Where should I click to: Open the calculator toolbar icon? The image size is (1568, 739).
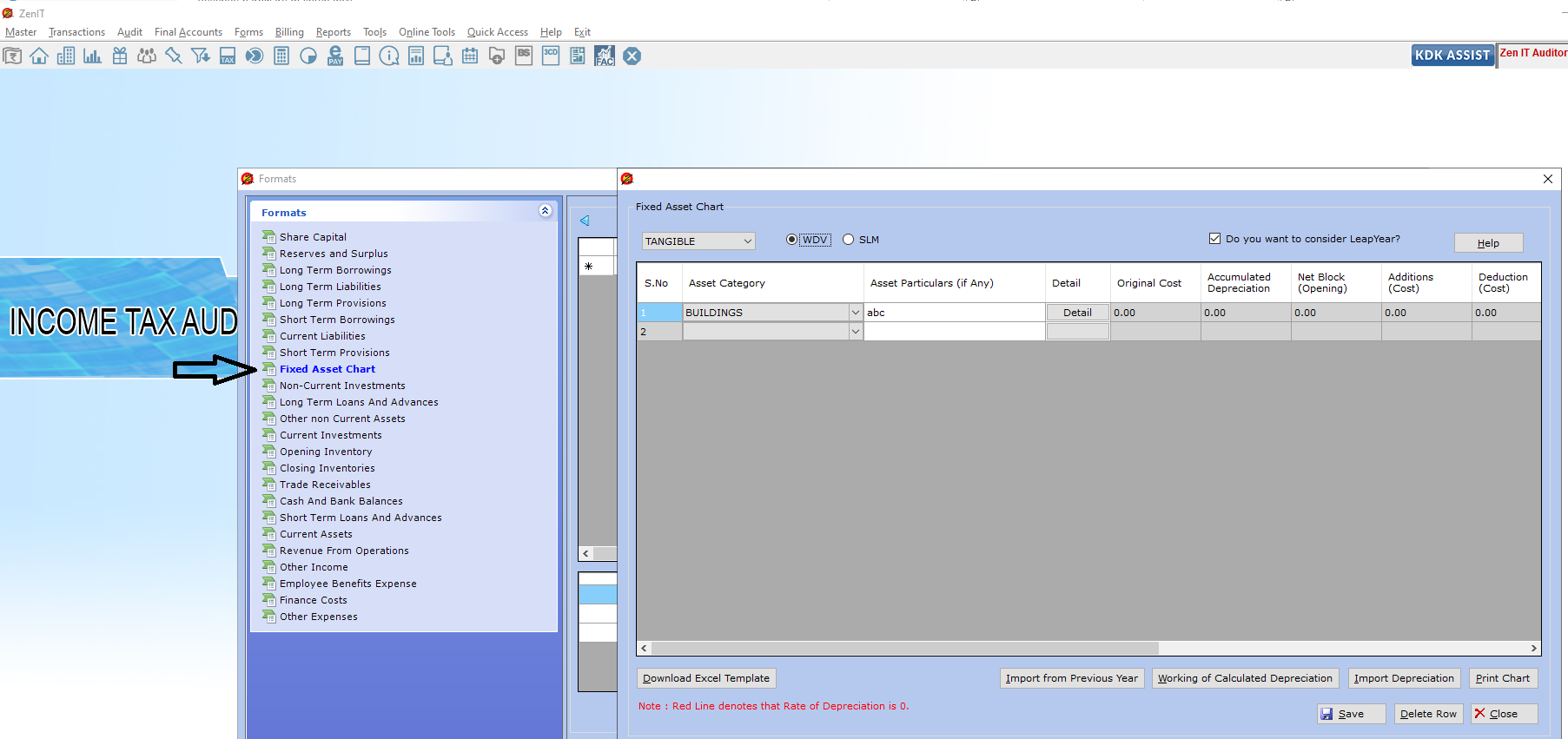(281, 56)
